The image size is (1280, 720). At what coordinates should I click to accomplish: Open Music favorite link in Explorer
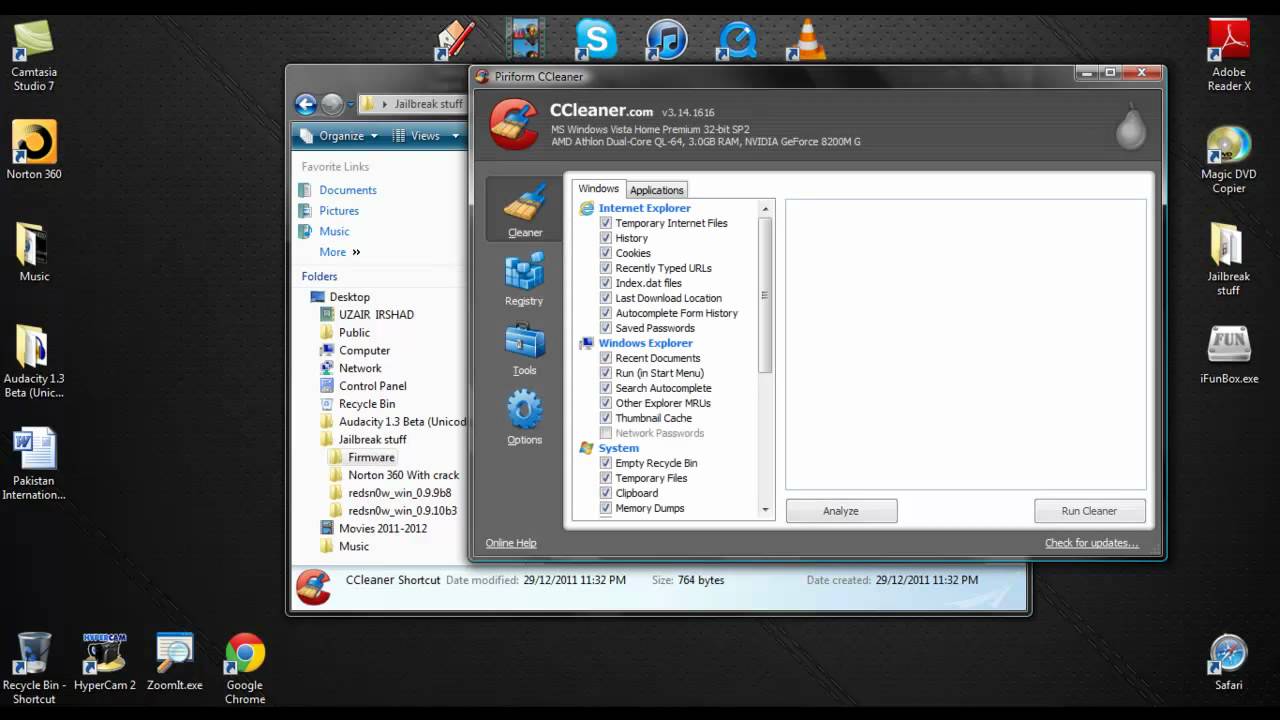[334, 231]
